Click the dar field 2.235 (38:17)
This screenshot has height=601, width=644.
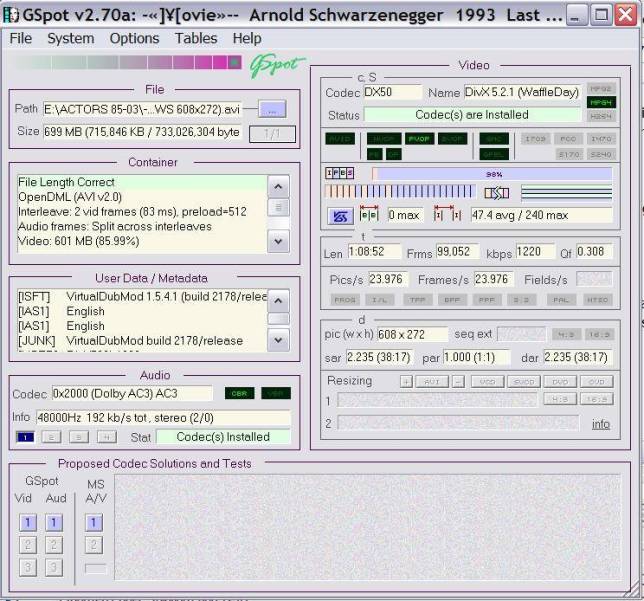578,357
